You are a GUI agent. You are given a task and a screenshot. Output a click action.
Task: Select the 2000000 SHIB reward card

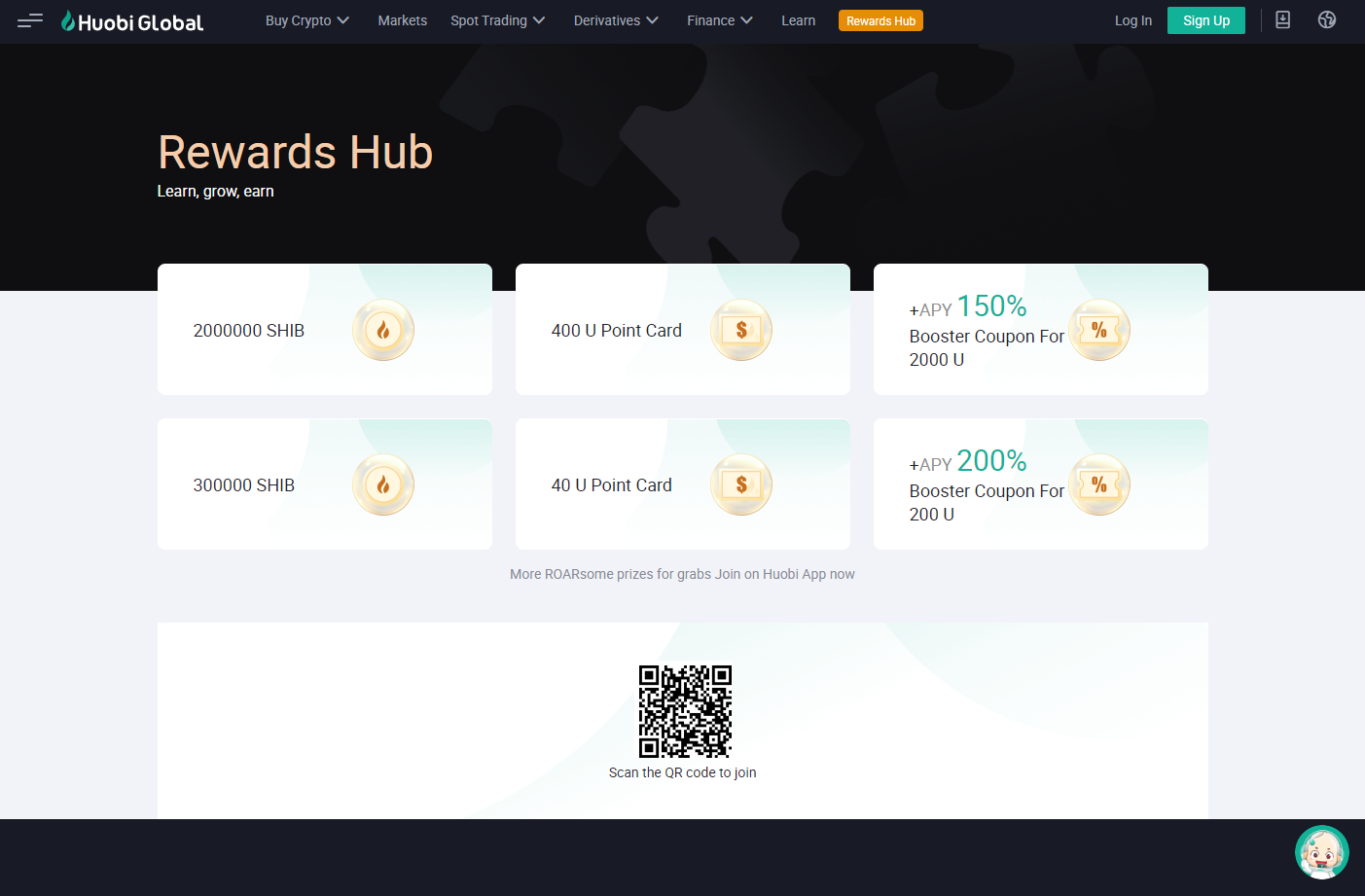point(325,329)
